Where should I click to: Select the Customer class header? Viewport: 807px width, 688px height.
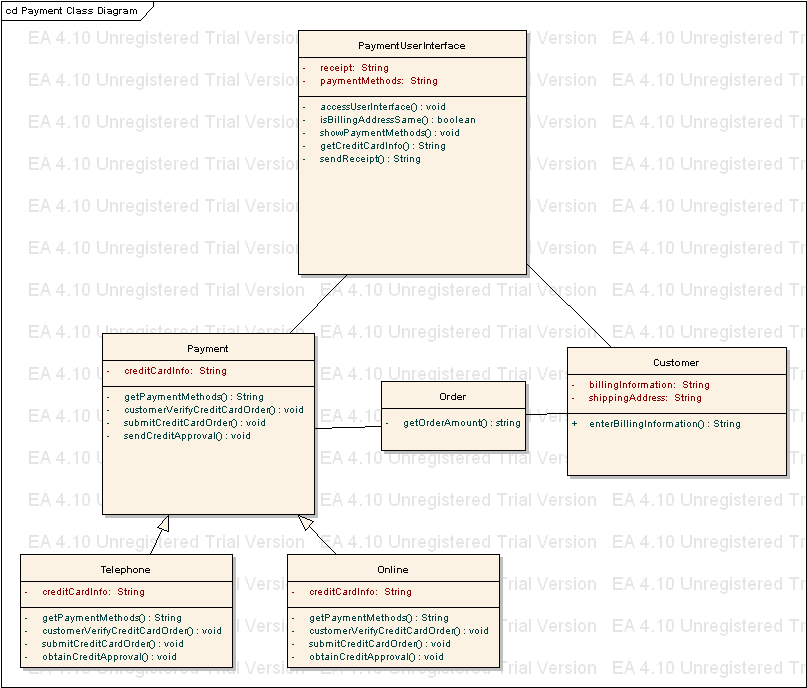pyautogui.click(x=676, y=362)
